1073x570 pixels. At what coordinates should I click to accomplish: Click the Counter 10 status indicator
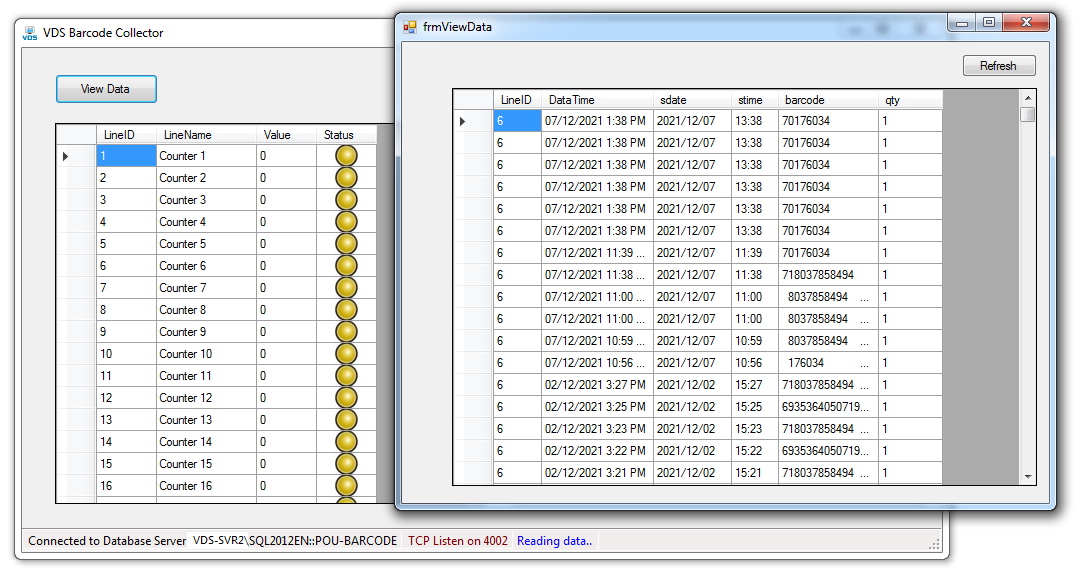[x=346, y=354]
